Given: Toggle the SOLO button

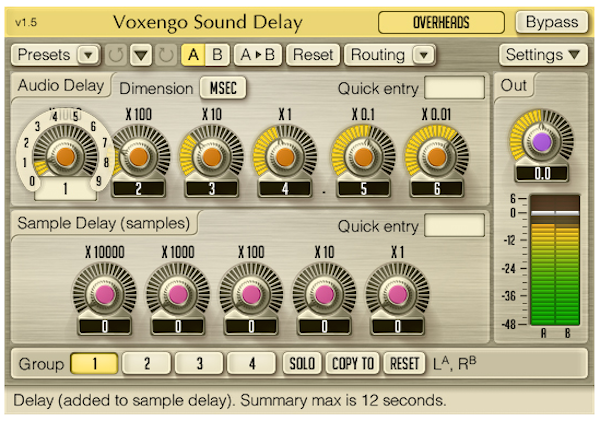Looking at the screenshot, I should (x=302, y=363).
